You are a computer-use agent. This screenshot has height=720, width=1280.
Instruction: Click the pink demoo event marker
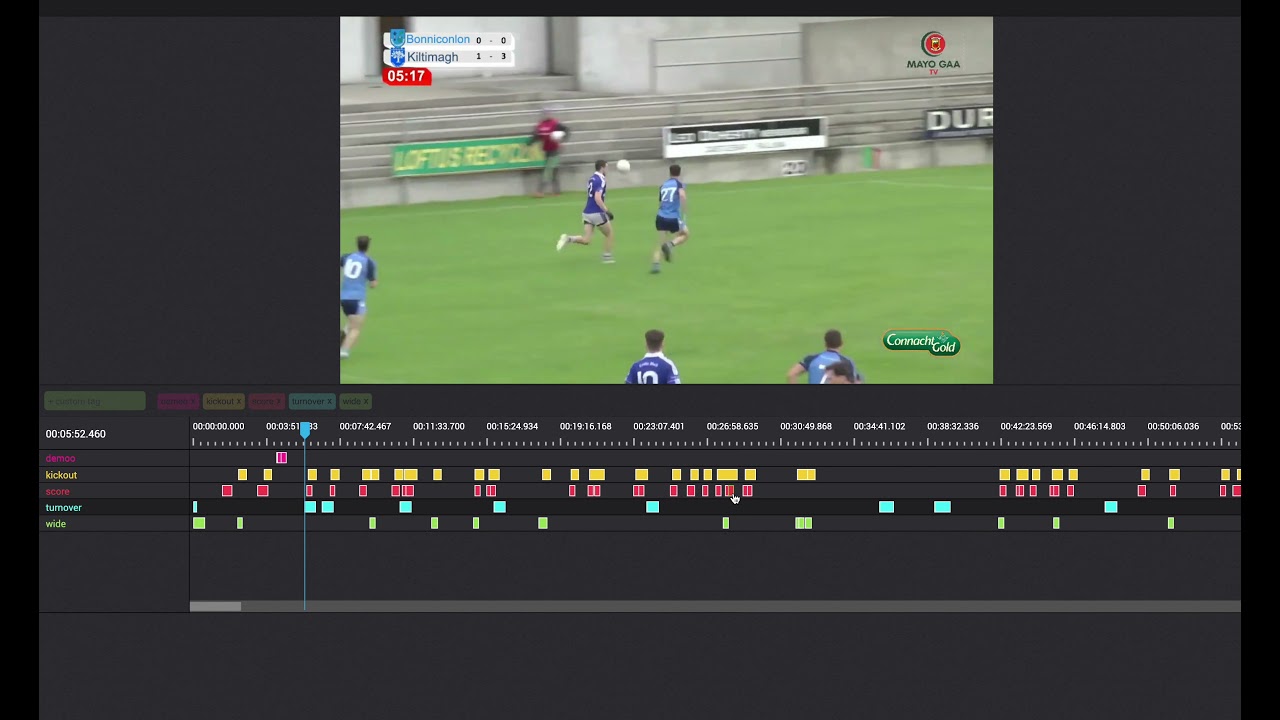281,458
